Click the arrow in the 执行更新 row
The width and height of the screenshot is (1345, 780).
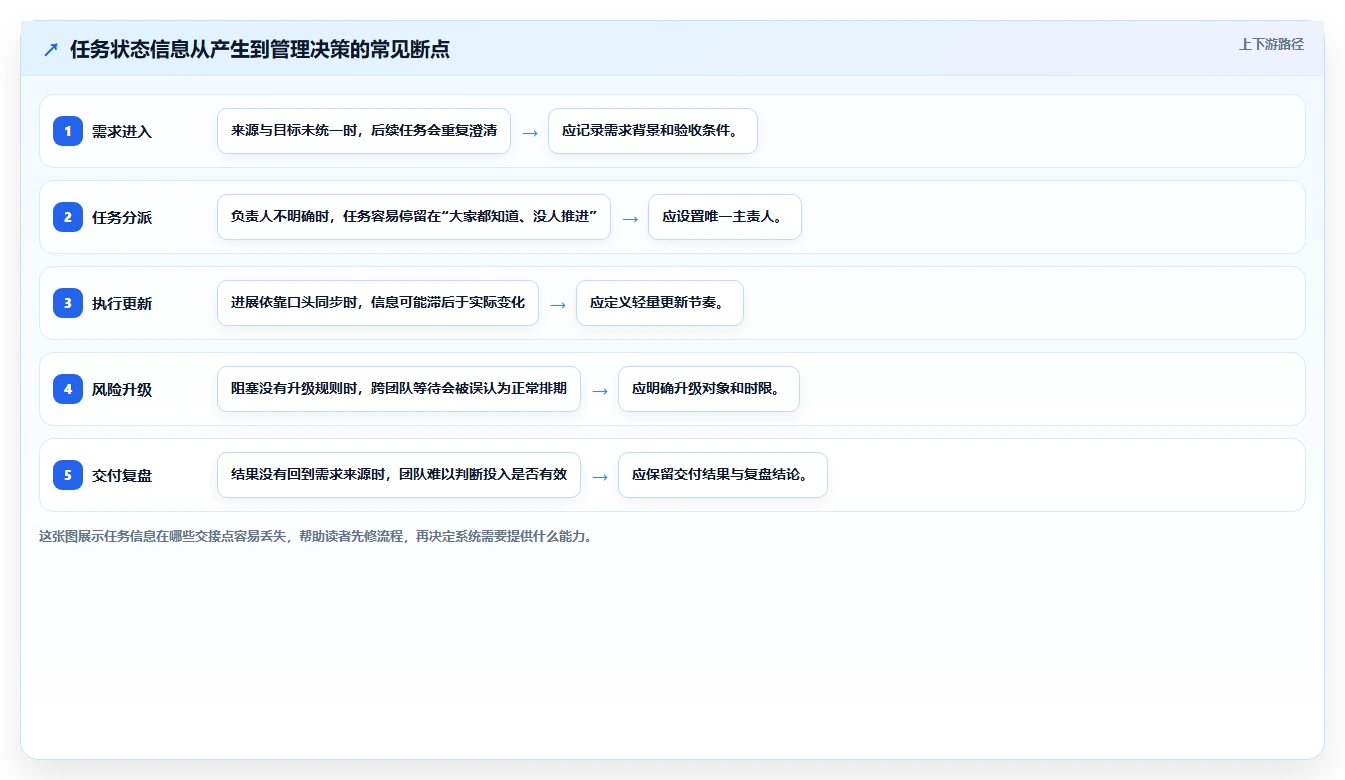[x=558, y=304]
